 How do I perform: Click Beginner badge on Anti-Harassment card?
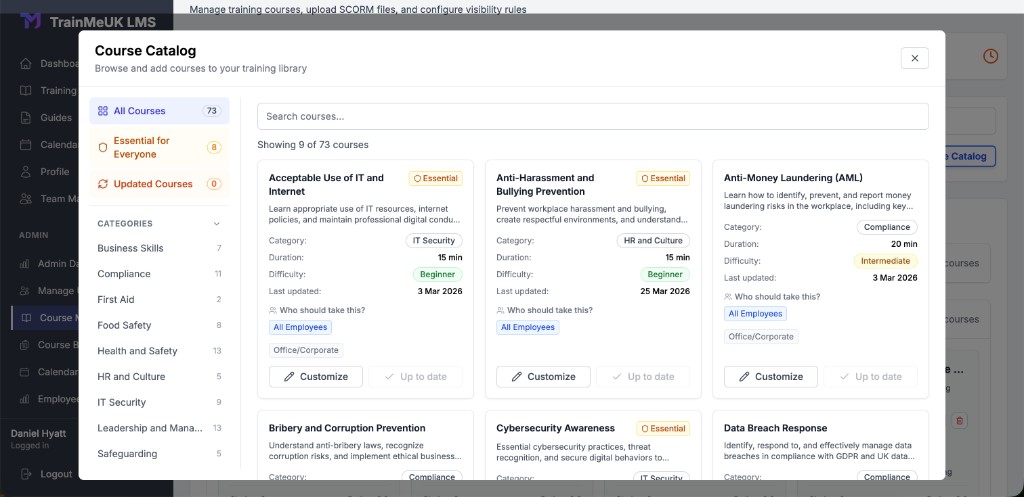(665, 274)
